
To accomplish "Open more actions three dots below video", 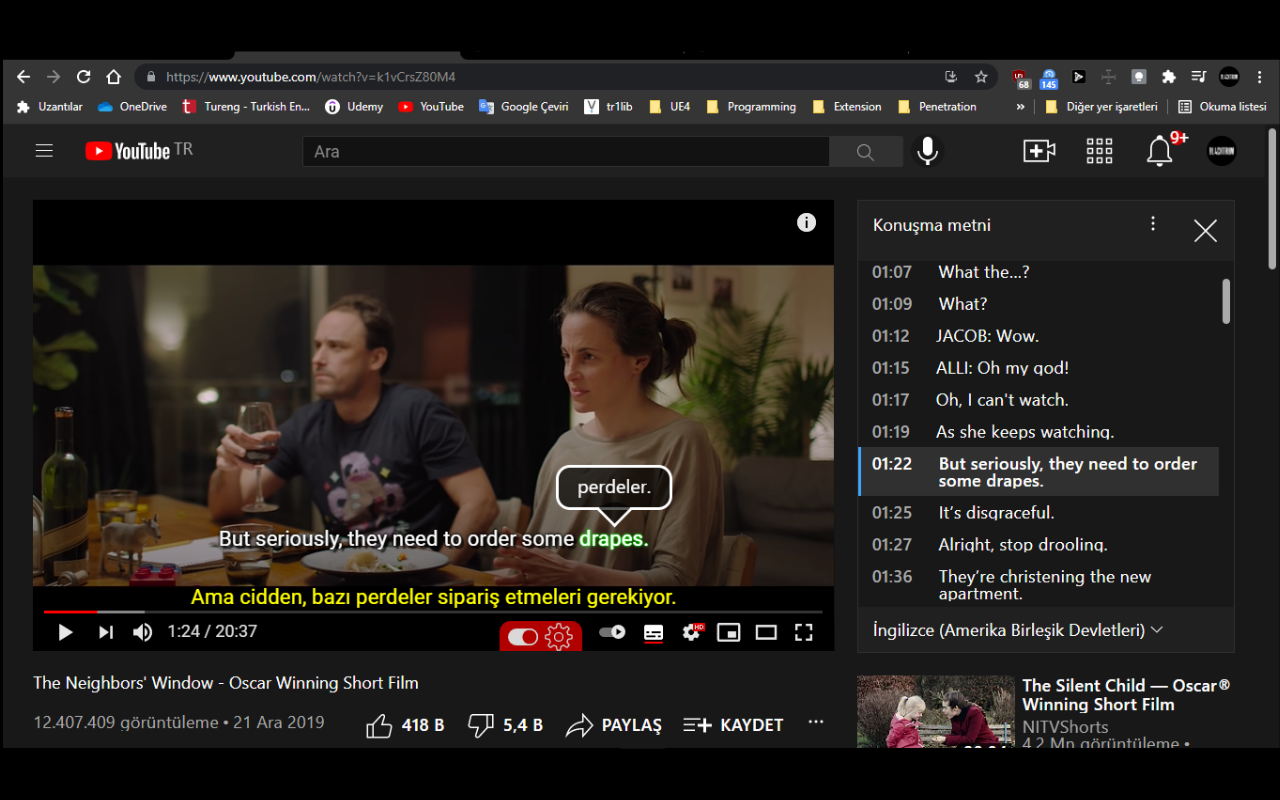I will point(816,723).
